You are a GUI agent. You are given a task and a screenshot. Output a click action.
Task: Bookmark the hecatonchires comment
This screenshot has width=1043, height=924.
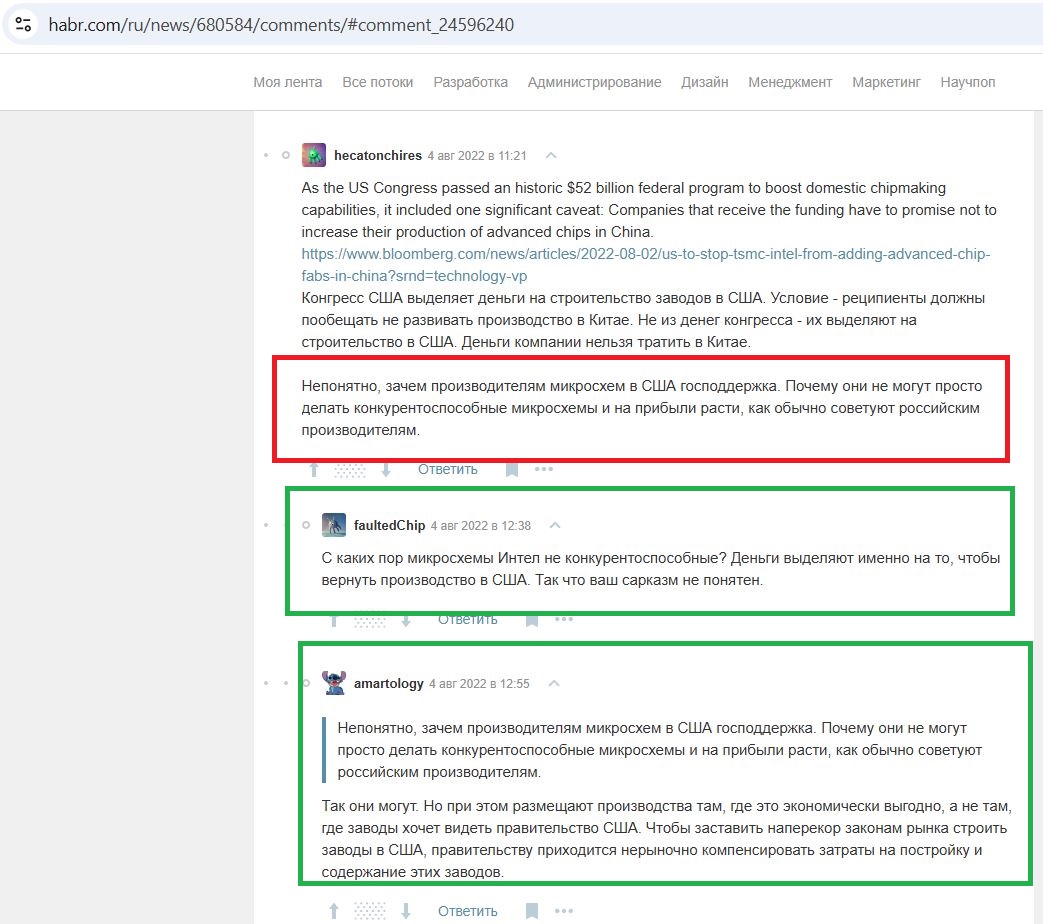point(512,470)
